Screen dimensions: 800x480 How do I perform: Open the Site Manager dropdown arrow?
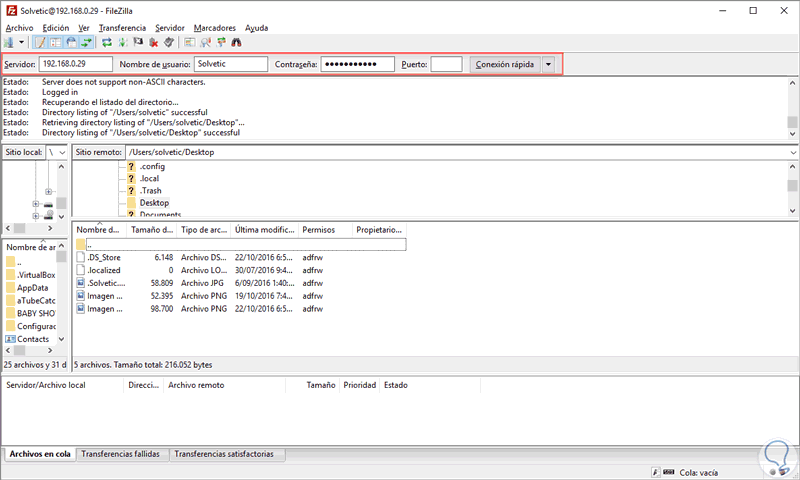21,42
